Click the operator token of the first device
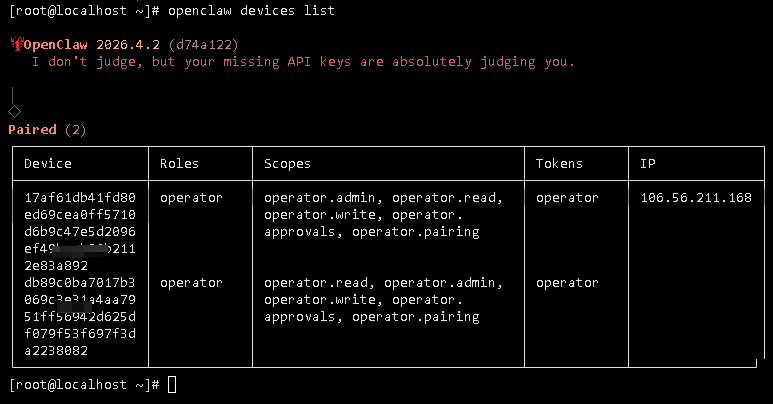This screenshot has height=404, width=773. [x=567, y=198]
